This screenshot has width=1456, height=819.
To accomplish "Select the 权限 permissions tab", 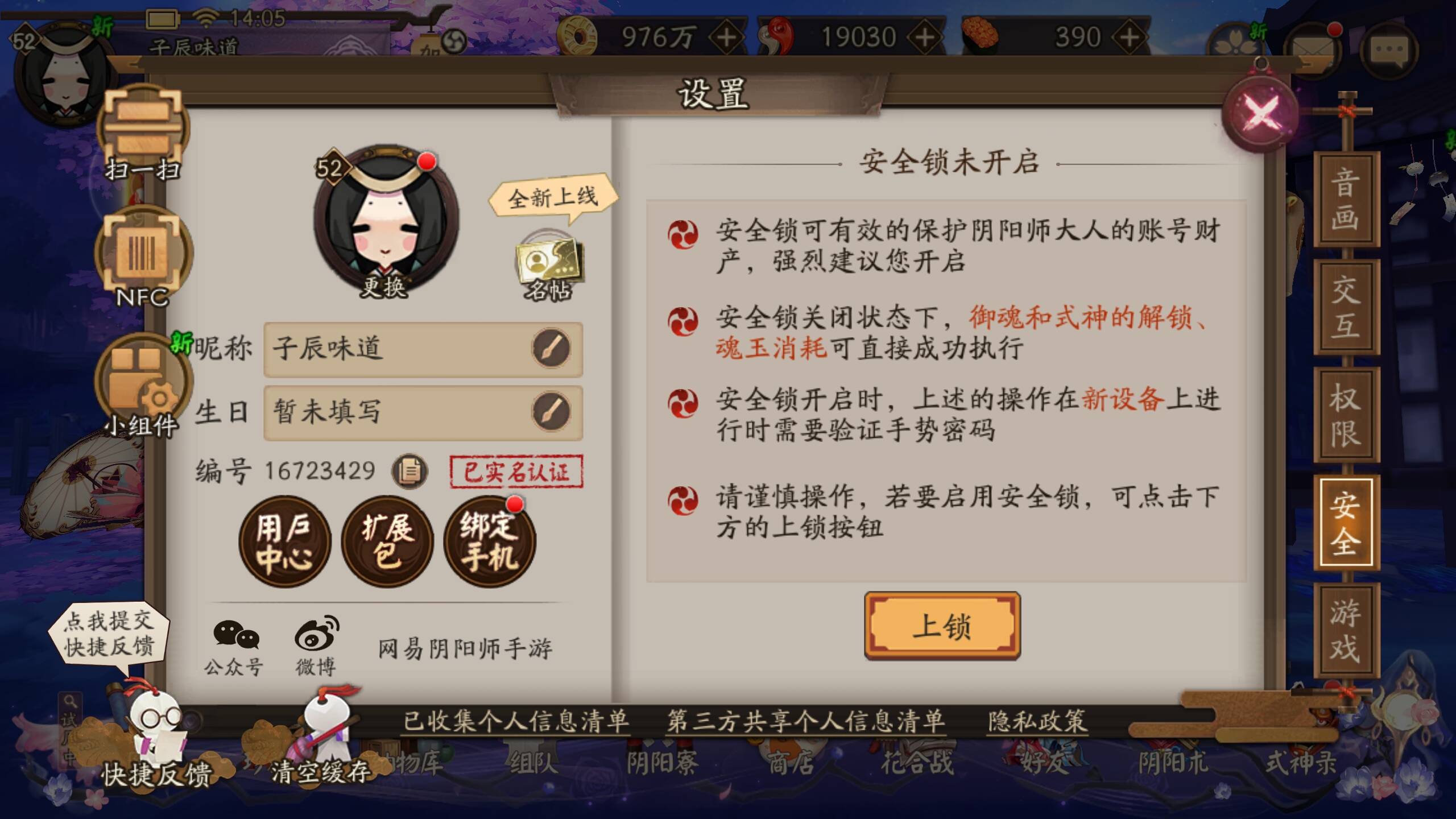I will (x=1346, y=415).
